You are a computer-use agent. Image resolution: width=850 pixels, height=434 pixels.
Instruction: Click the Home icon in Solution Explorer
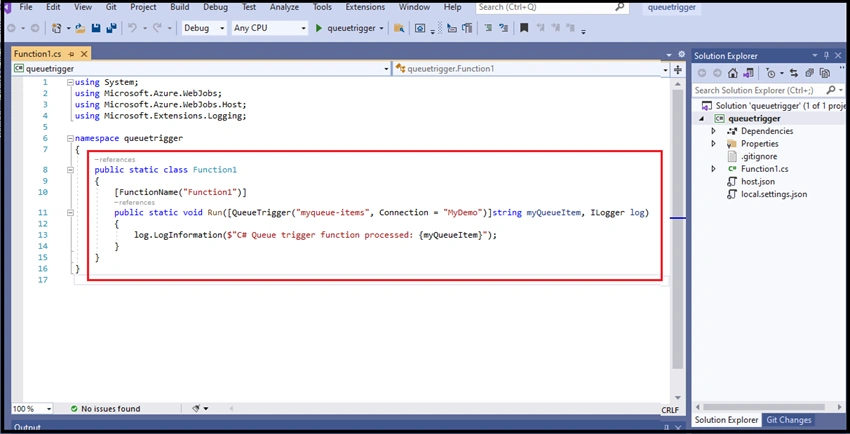(x=733, y=73)
